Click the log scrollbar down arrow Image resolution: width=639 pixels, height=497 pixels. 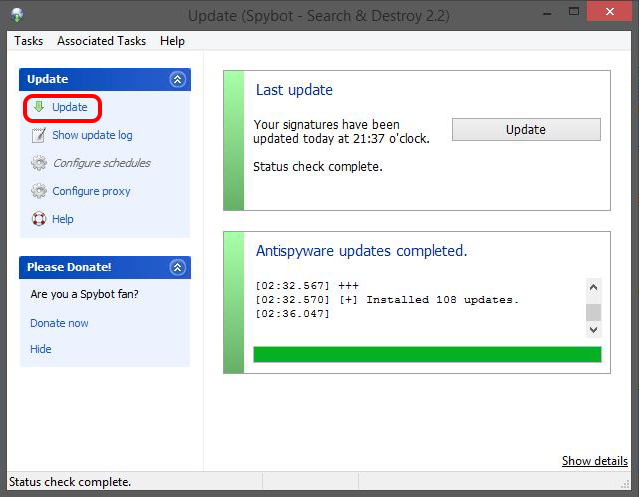593,330
